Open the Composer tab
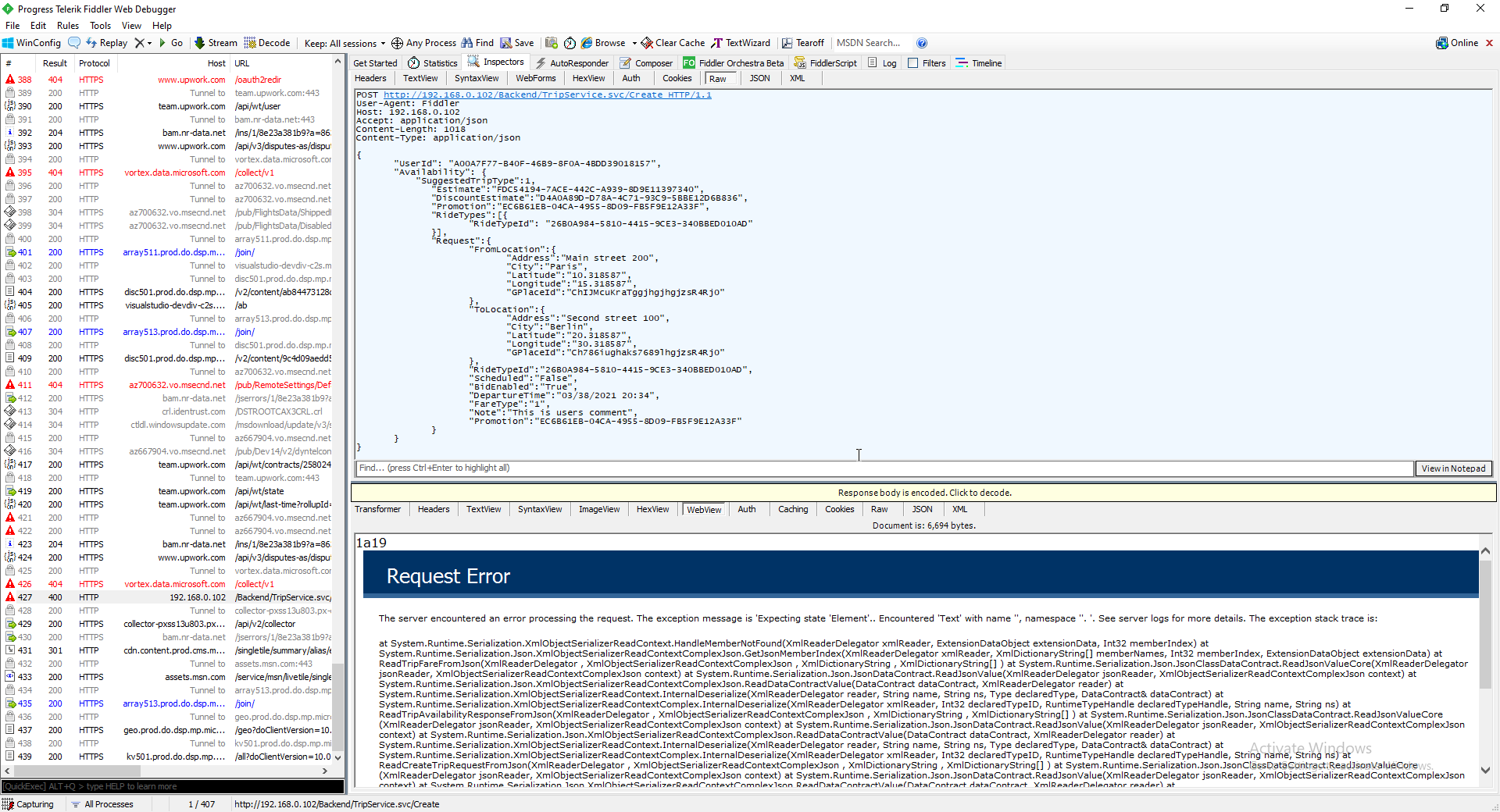Screen dimensions: 1500x812 [646, 63]
